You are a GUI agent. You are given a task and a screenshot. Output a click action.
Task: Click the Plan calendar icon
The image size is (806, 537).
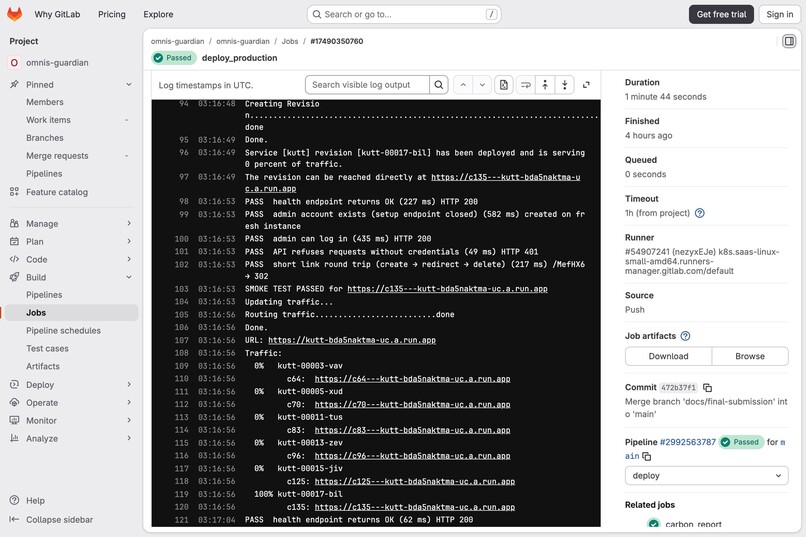[14, 241]
